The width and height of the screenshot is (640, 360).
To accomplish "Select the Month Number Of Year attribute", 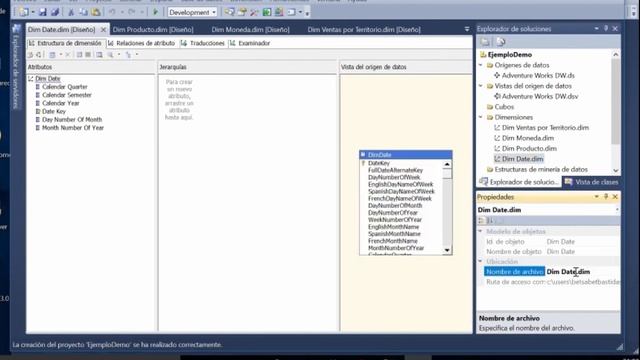I will (x=73, y=127).
